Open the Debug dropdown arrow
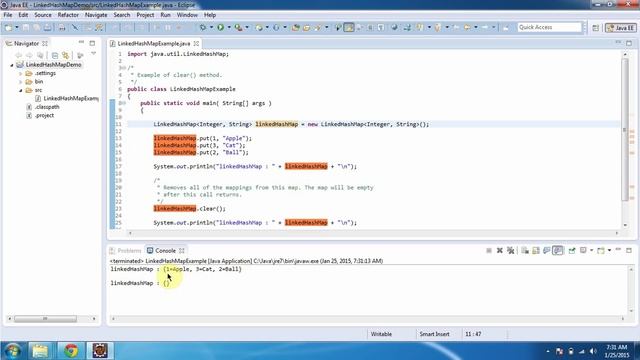Viewport: 640px width, 360px height. (211, 27)
